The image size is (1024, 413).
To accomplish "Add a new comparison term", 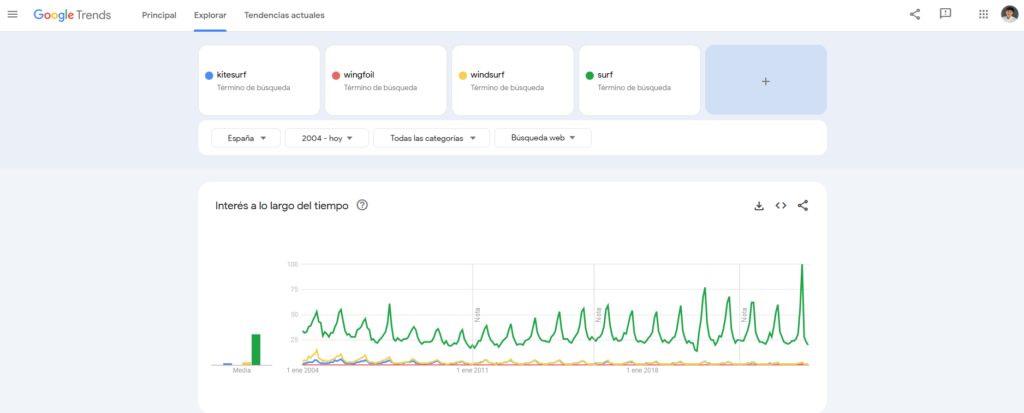I will (766, 81).
